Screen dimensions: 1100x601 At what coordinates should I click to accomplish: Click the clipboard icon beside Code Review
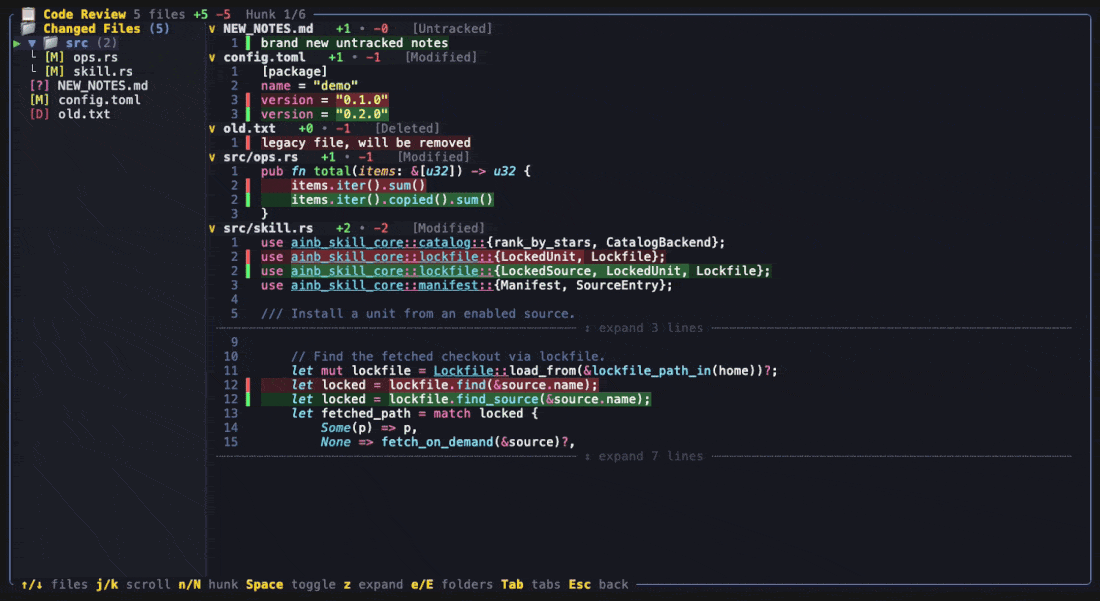(x=28, y=14)
